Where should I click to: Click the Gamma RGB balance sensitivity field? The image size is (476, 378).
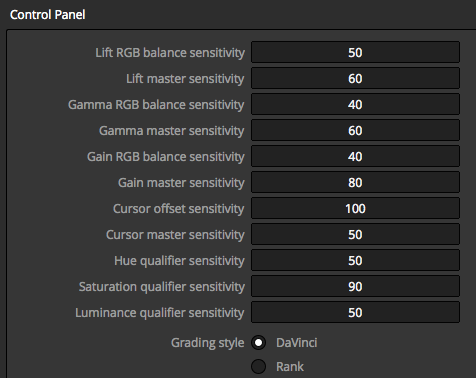point(355,104)
